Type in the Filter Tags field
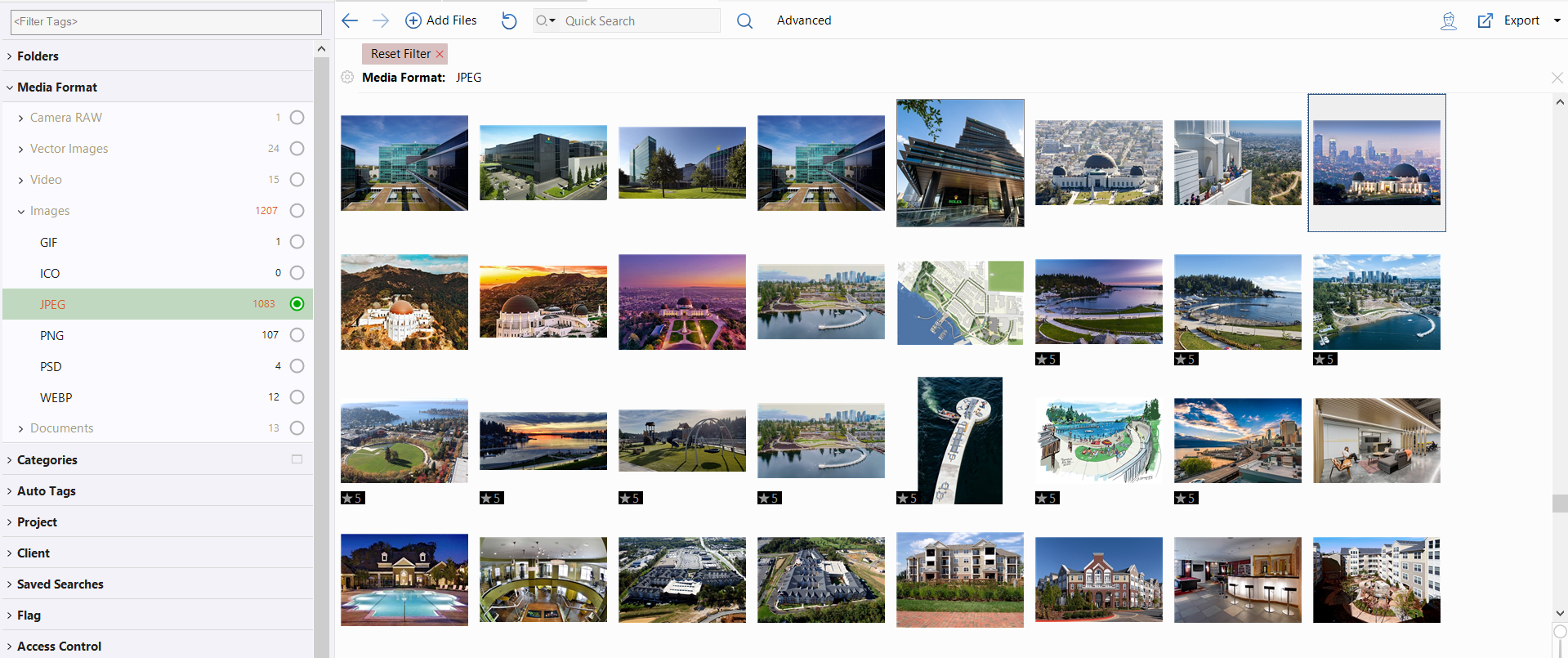 (166, 22)
